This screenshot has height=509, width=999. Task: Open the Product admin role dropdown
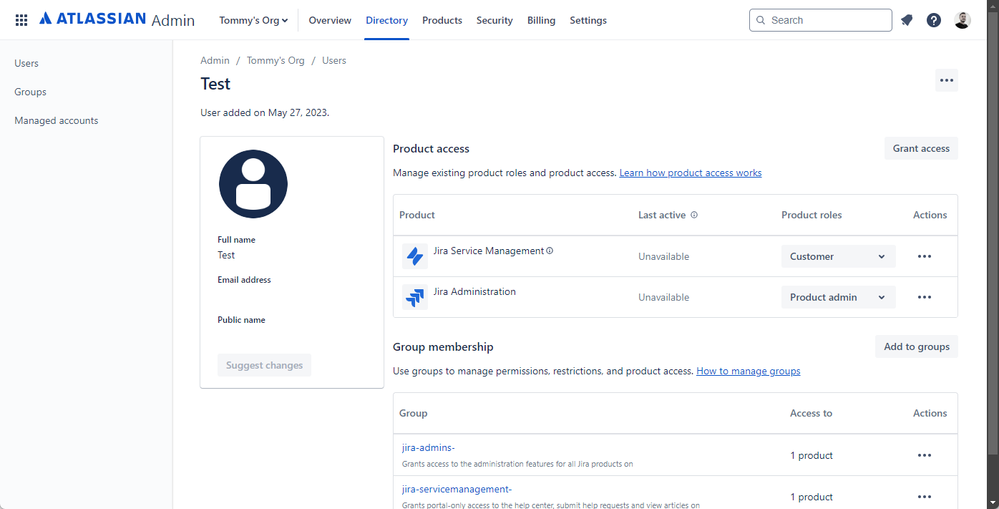click(x=838, y=297)
